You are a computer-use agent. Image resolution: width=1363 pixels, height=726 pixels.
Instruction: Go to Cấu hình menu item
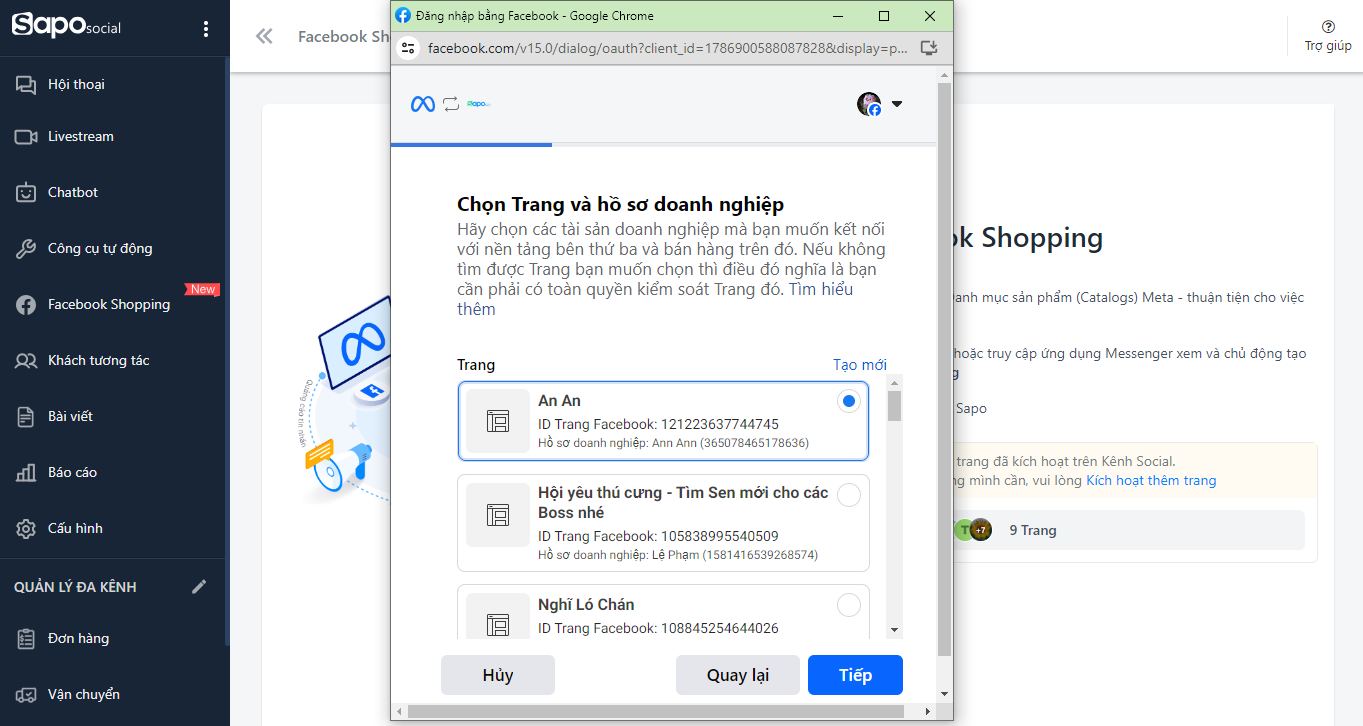point(75,529)
